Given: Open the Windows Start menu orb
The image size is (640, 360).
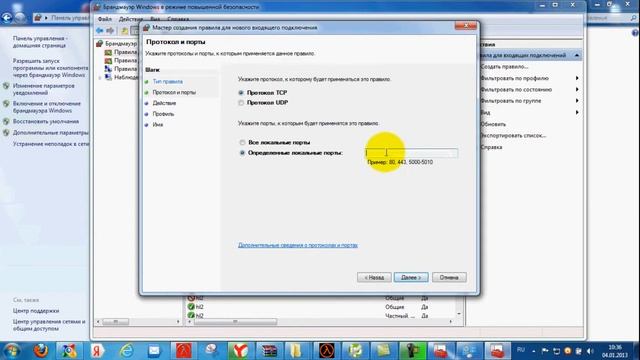Looking at the screenshot, I should click(x=11, y=351).
